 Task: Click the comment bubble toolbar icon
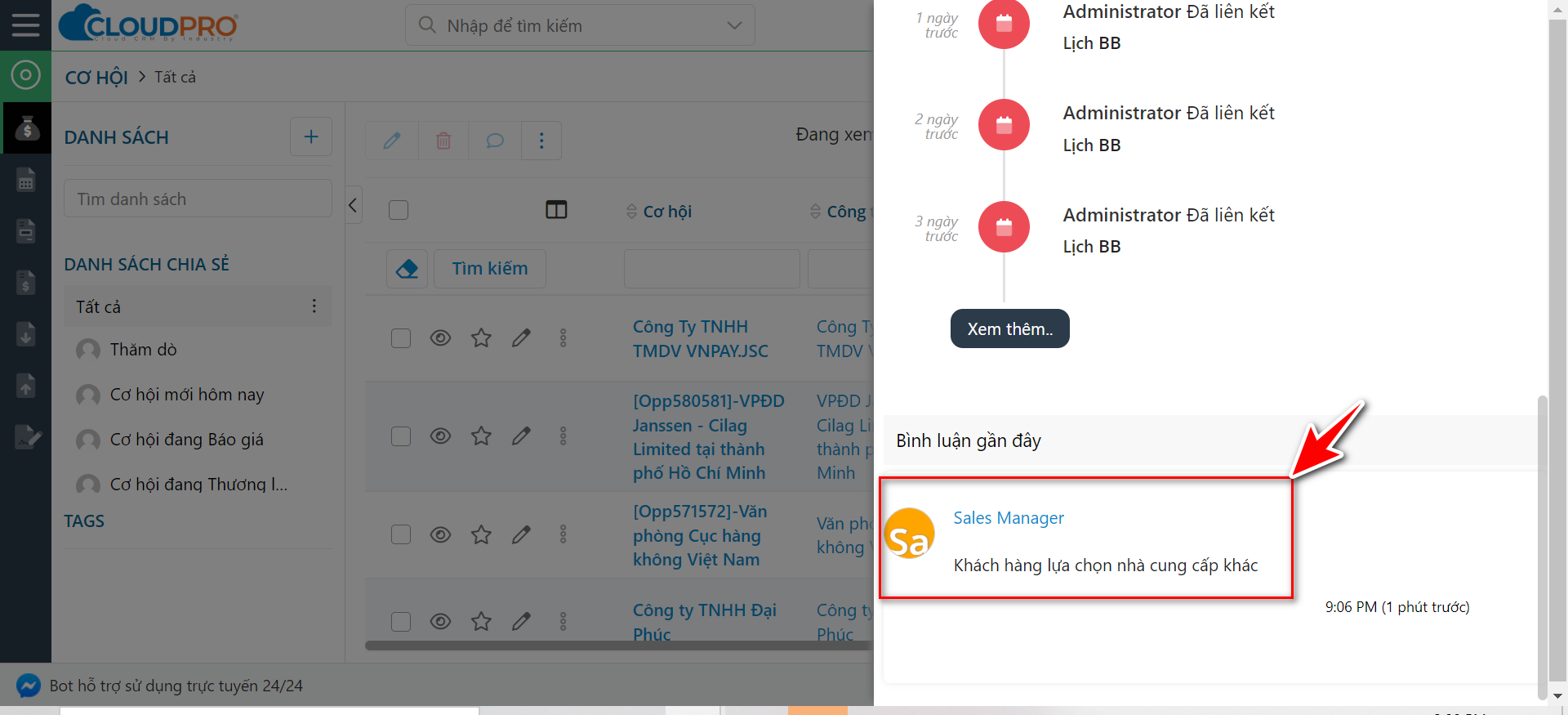click(494, 141)
